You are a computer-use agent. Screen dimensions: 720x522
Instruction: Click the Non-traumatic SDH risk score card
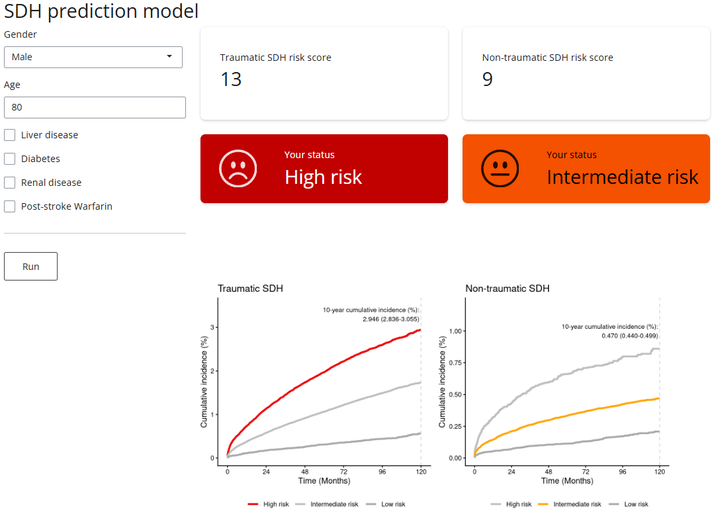click(x=585, y=73)
